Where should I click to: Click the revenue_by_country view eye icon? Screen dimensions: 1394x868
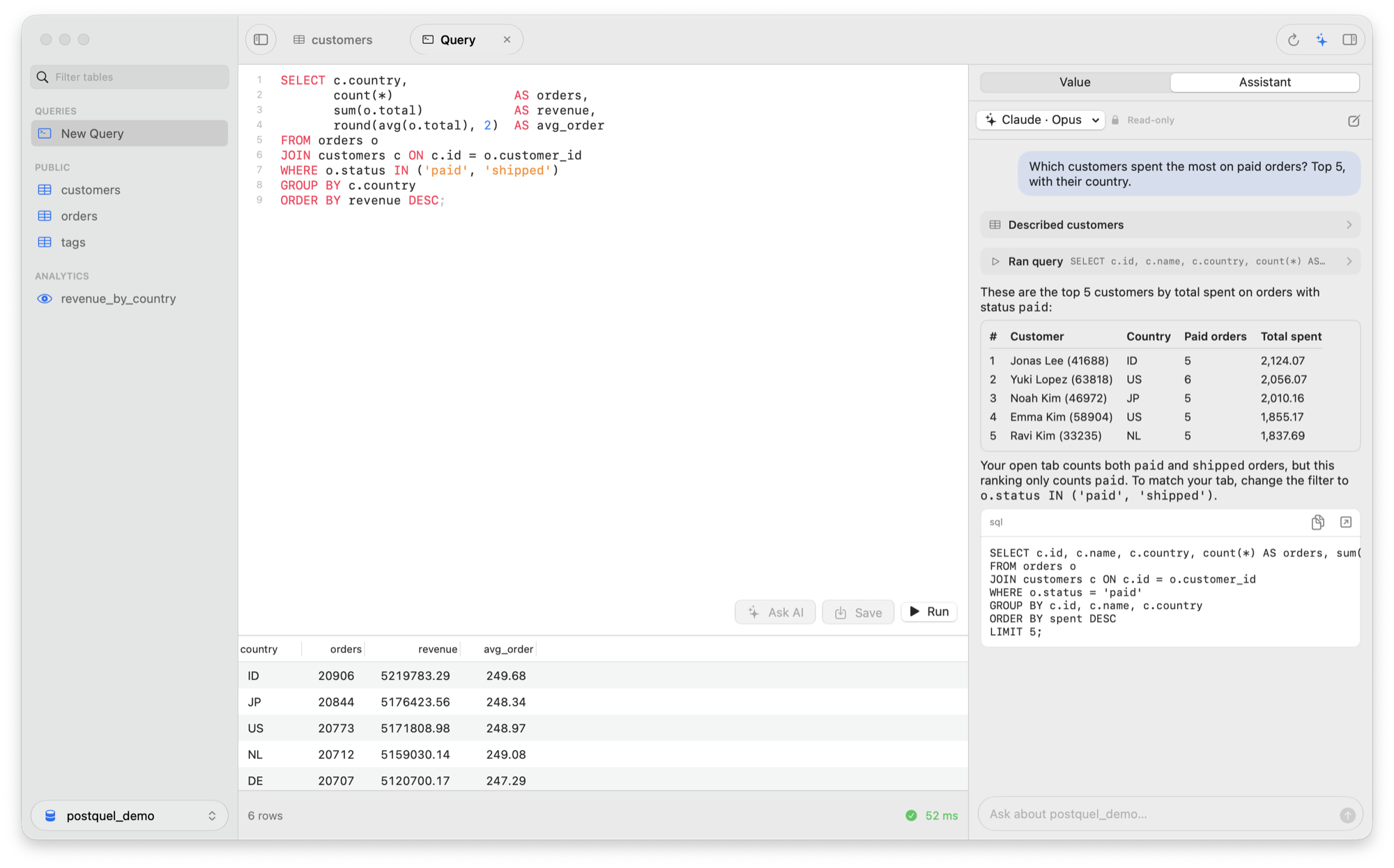(x=45, y=299)
